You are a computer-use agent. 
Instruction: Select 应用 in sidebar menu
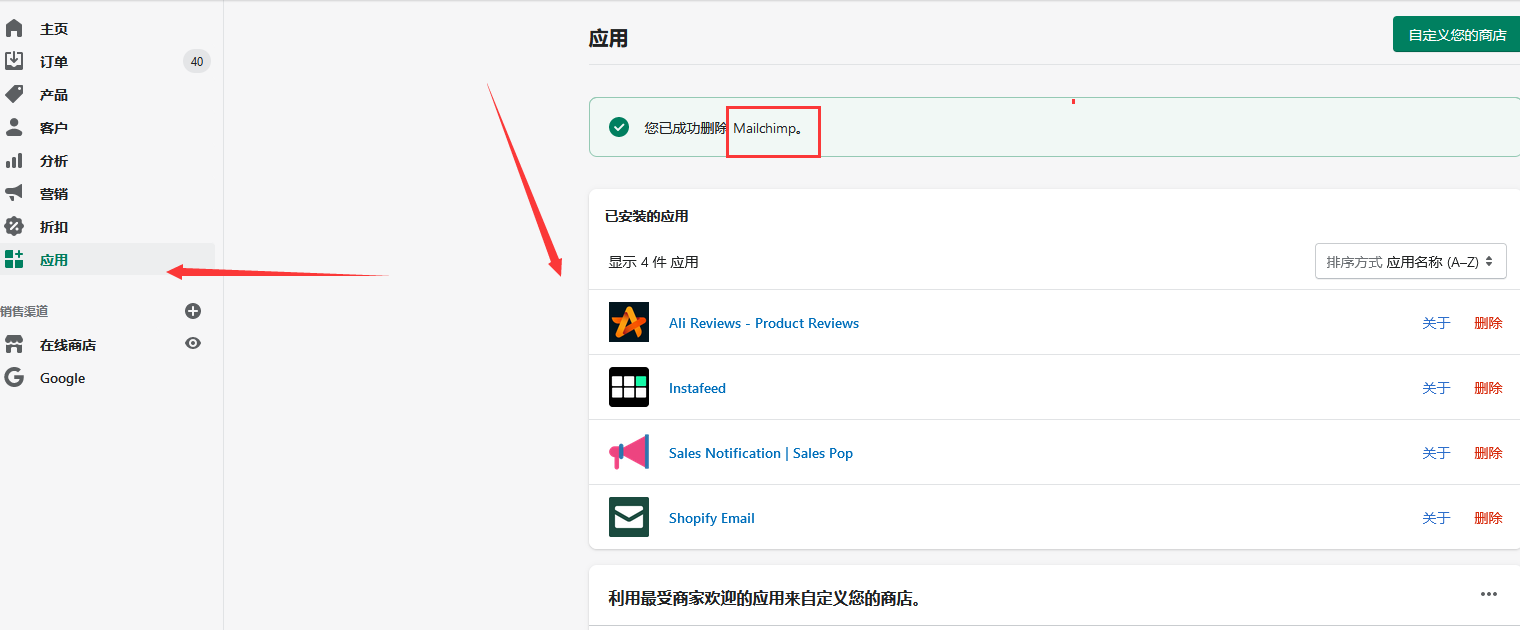54,260
